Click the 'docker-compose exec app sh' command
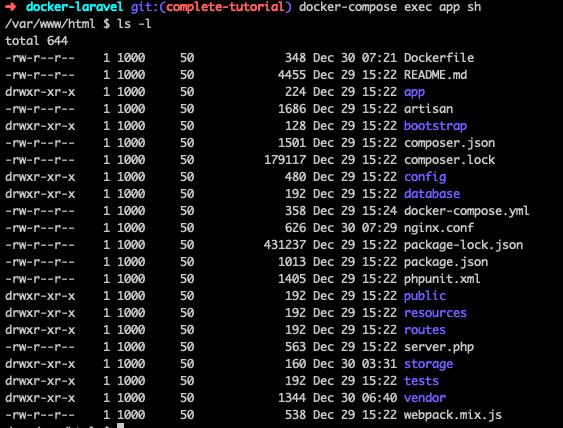 point(390,7)
